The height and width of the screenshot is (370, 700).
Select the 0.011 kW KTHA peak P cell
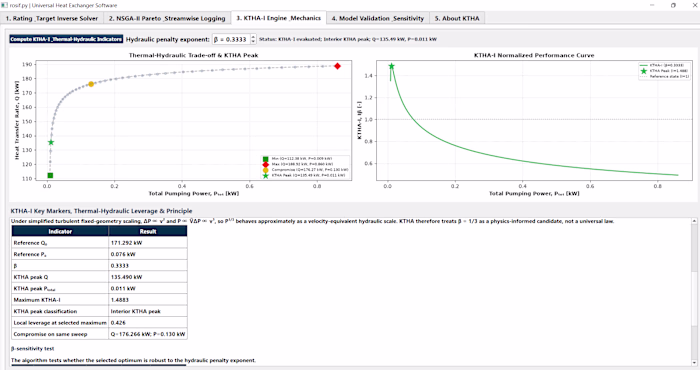pyautogui.click(x=148, y=288)
